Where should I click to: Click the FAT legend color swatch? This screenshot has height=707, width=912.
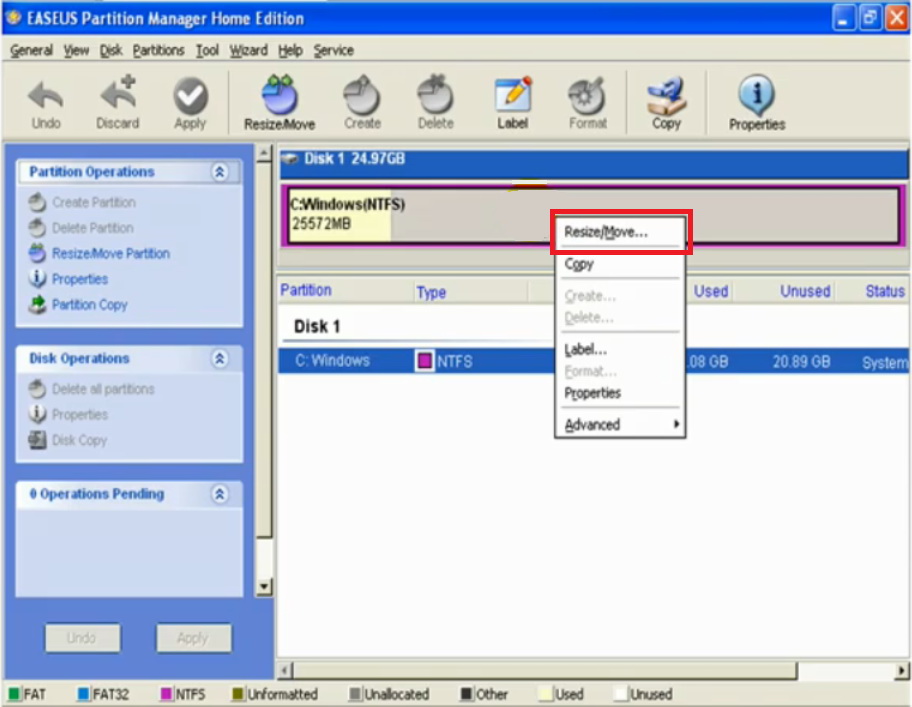pos(14,694)
